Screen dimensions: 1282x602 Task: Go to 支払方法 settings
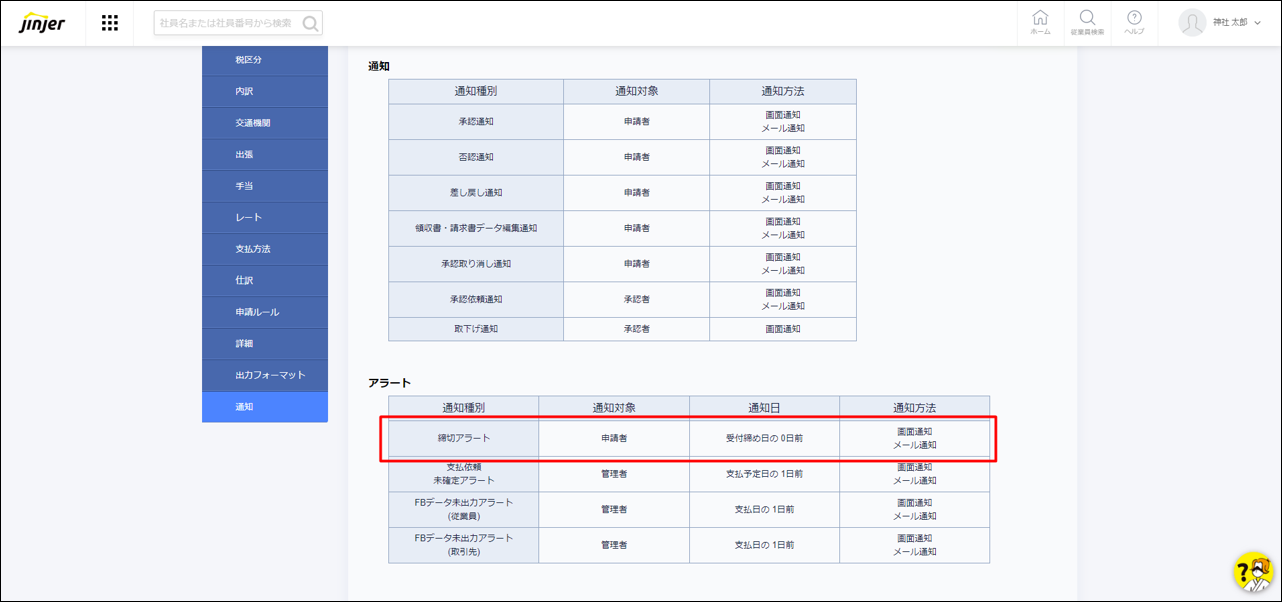tap(265, 249)
